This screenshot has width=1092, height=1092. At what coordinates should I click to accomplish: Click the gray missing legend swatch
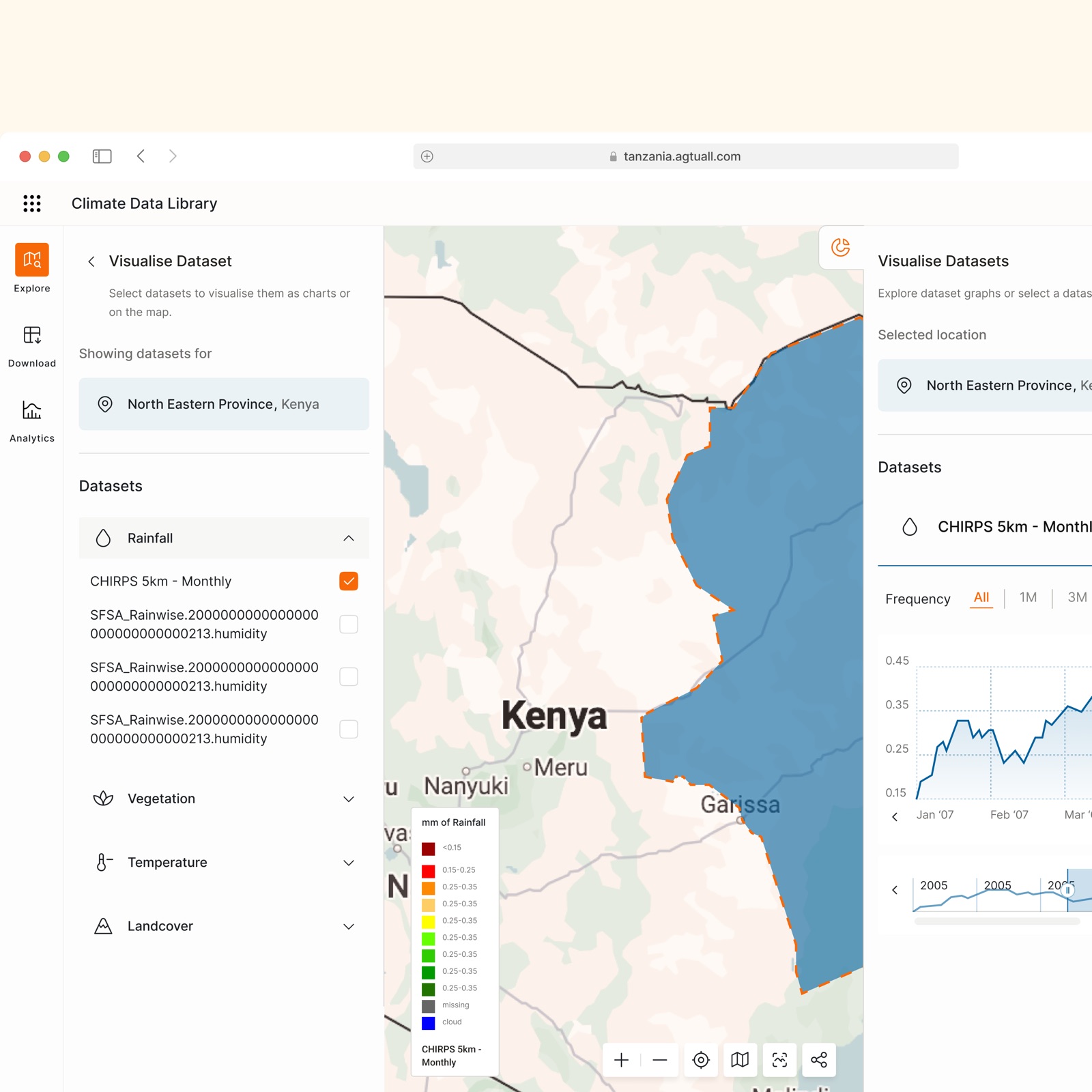click(429, 1006)
